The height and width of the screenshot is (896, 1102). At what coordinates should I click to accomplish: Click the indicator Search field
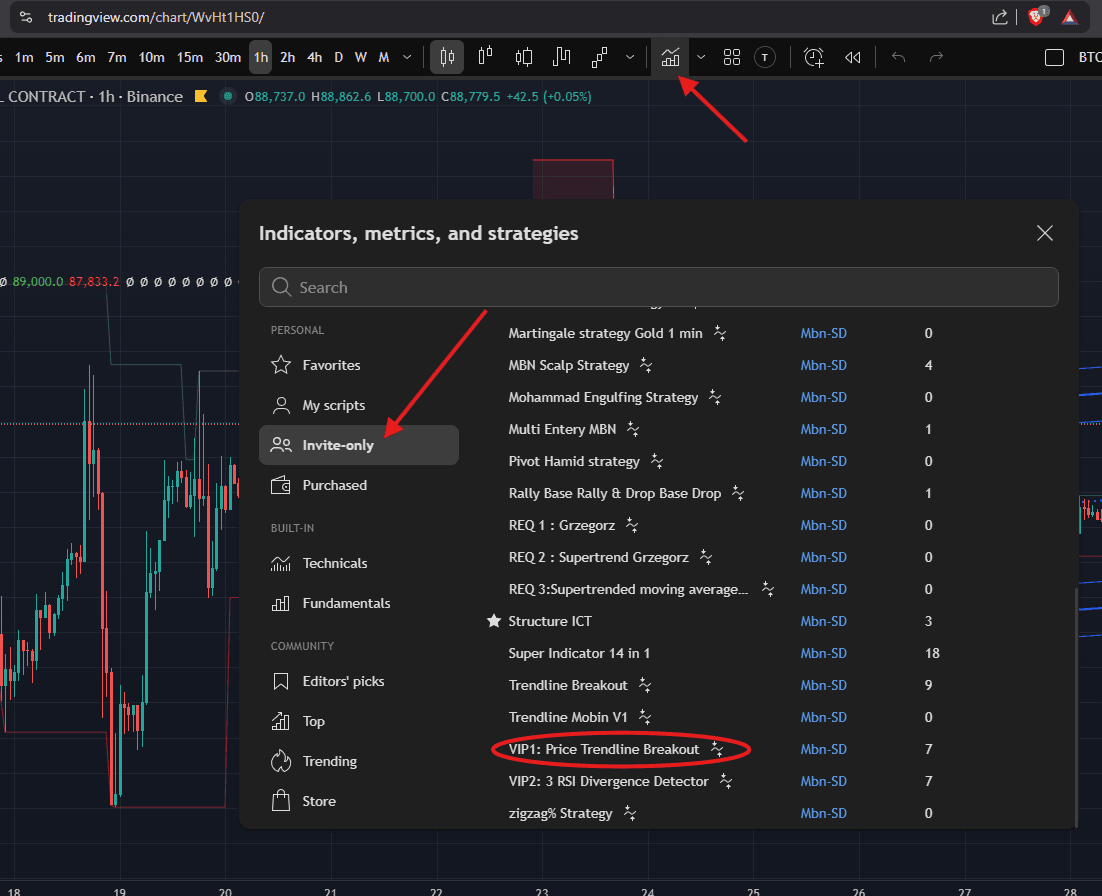coord(659,287)
